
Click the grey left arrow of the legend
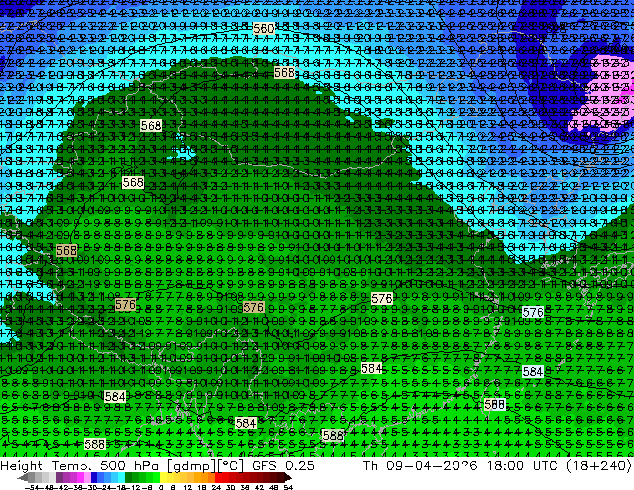pyautogui.click(x=23, y=478)
